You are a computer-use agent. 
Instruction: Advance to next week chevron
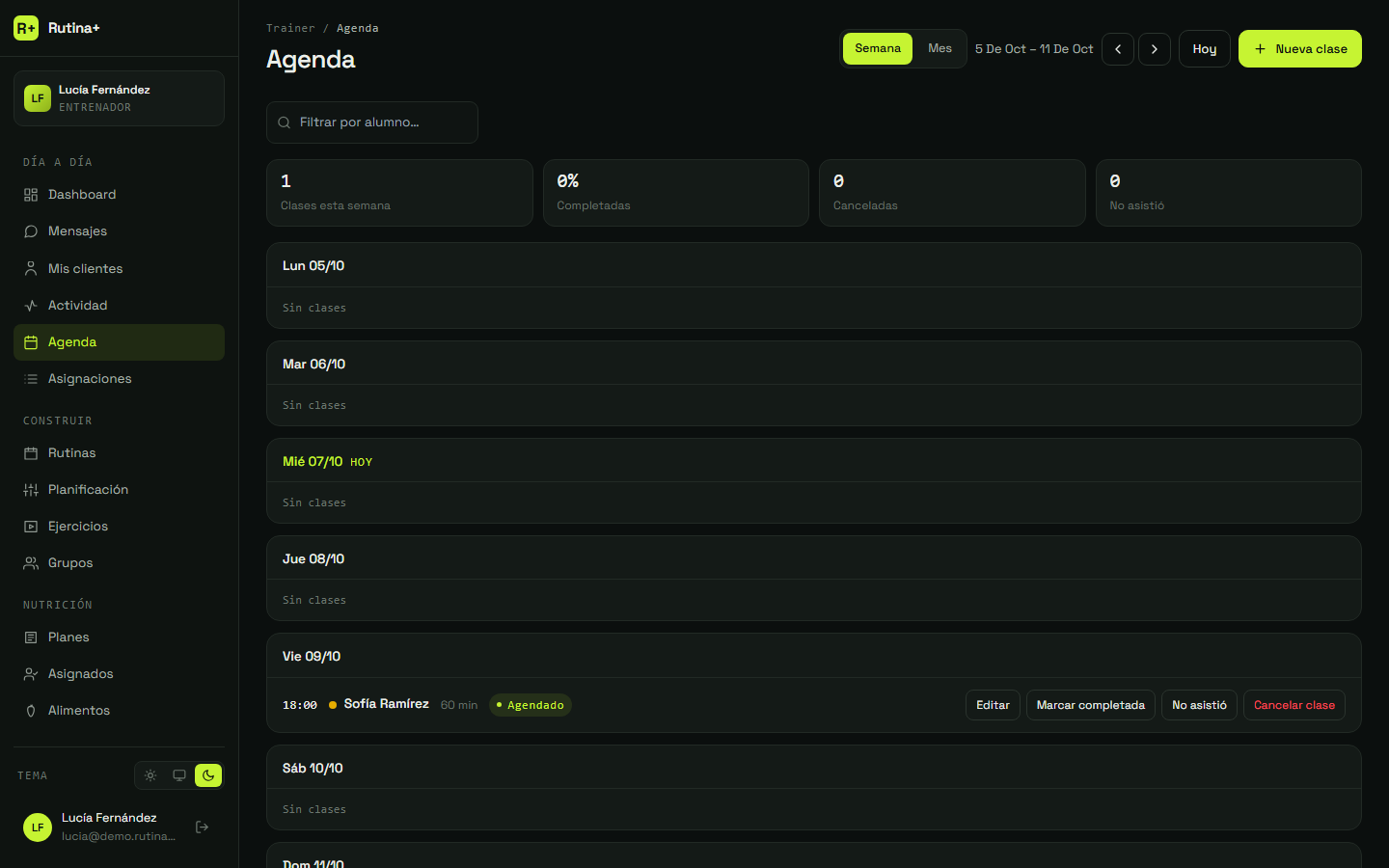click(x=1155, y=49)
